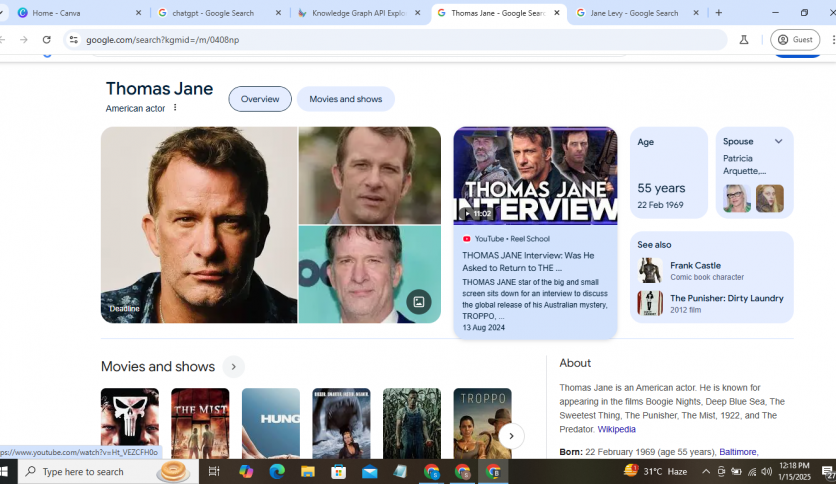This screenshot has width=836, height=484.
Task: Switch to the Jane Levy Google Search tab
Action: [x=638, y=13]
